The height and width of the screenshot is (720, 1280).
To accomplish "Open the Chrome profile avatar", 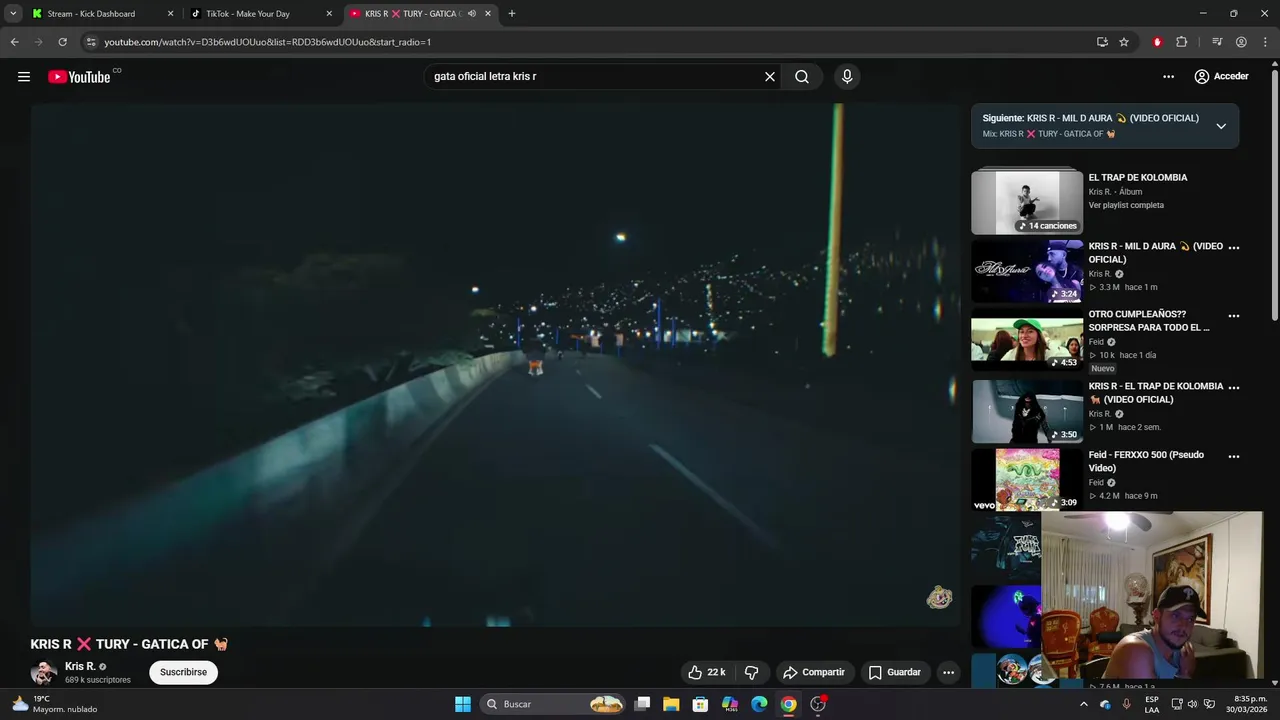I will click(1241, 42).
